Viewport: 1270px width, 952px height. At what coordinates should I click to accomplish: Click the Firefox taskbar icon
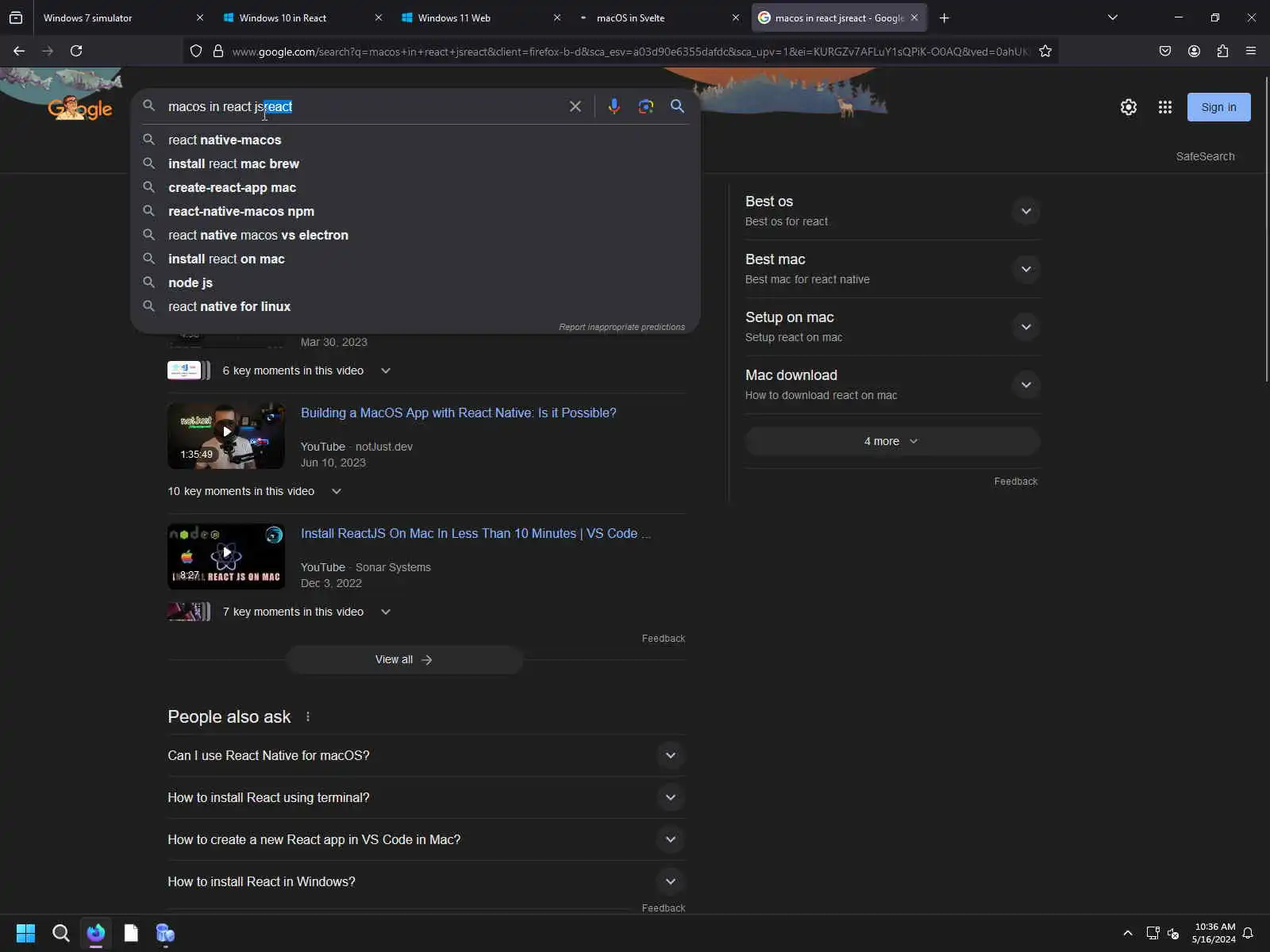tap(96, 933)
